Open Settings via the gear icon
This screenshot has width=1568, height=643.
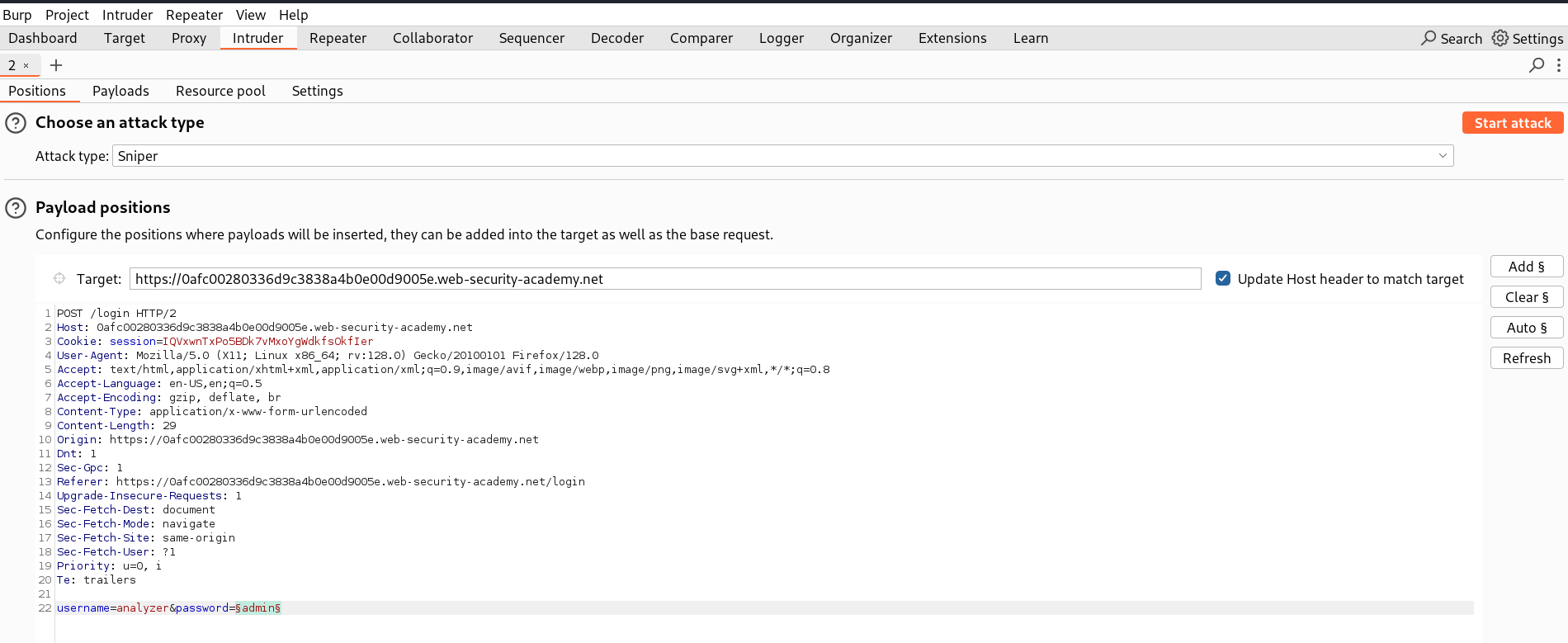click(x=1500, y=38)
